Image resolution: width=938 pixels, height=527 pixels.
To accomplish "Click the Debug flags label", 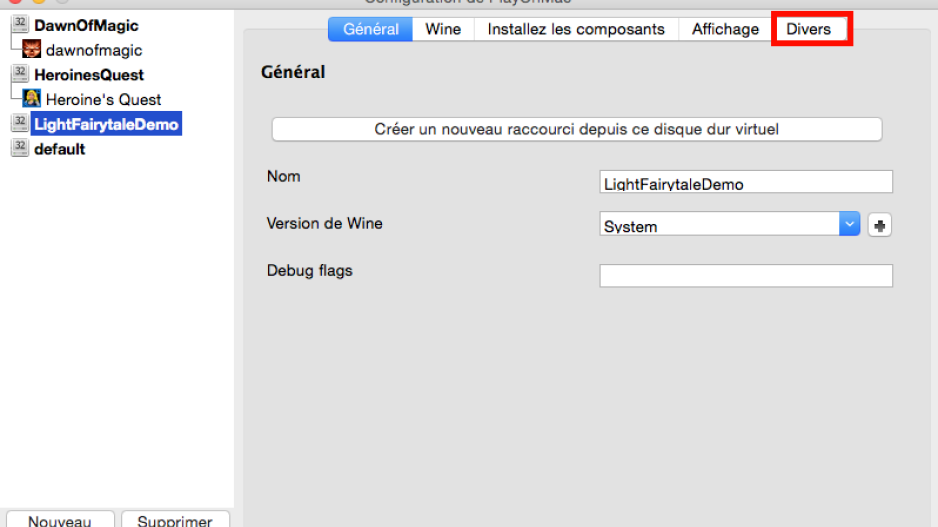I will [309, 270].
